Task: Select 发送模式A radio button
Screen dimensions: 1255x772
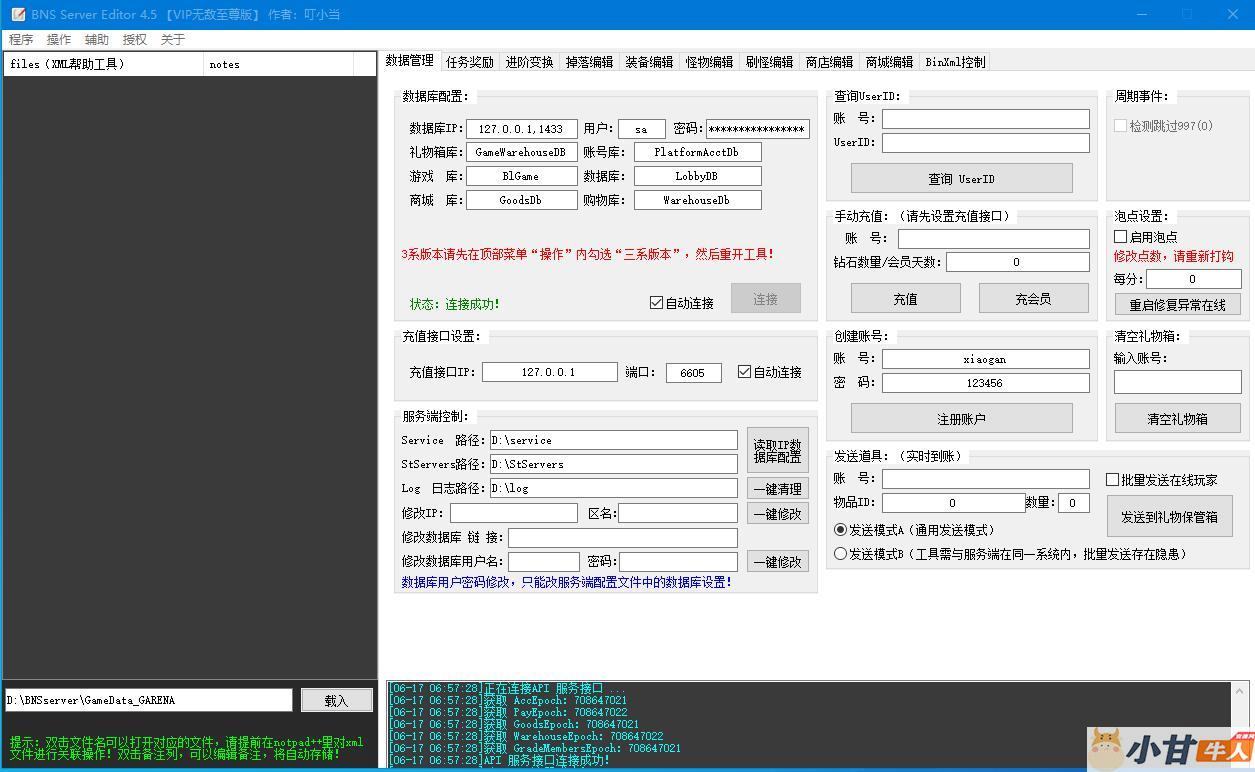Action: pyautogui.click(x=841, y=530)
